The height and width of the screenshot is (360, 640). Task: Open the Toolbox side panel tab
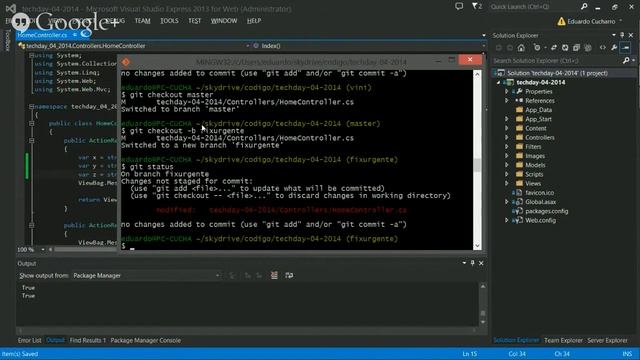[x=7, y=41]
